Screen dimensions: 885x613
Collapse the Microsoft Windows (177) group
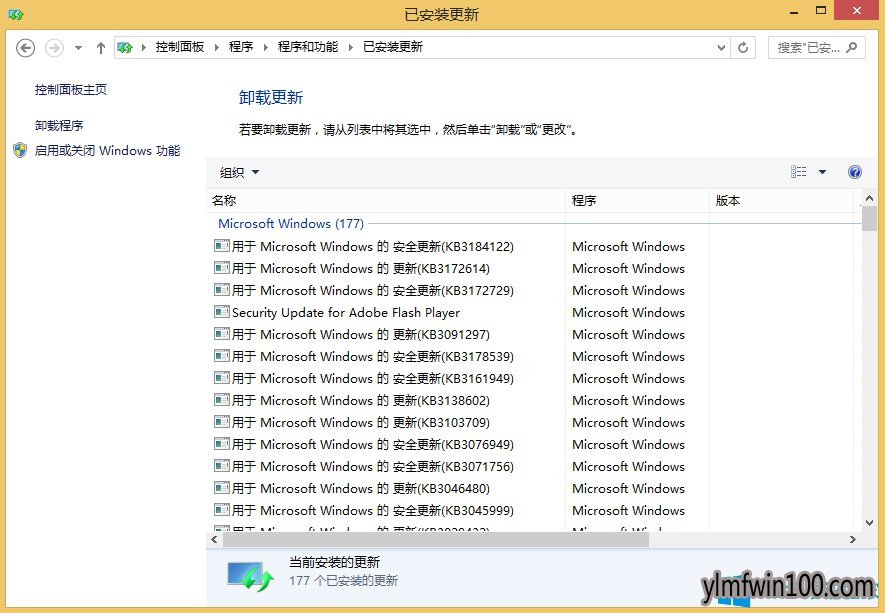[x=291, y=224]
